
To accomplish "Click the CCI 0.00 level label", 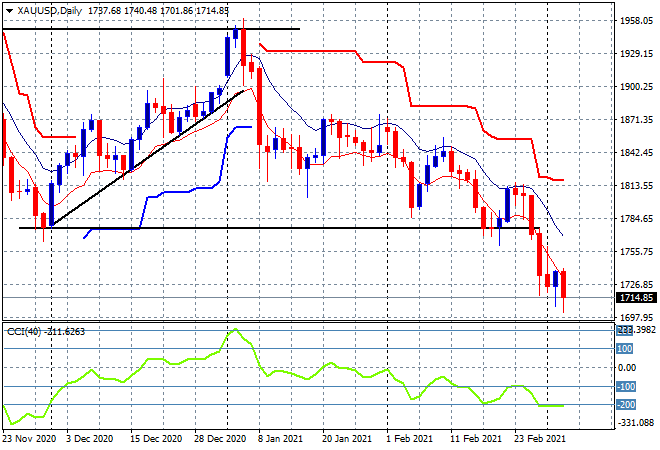I will (627, 367).
